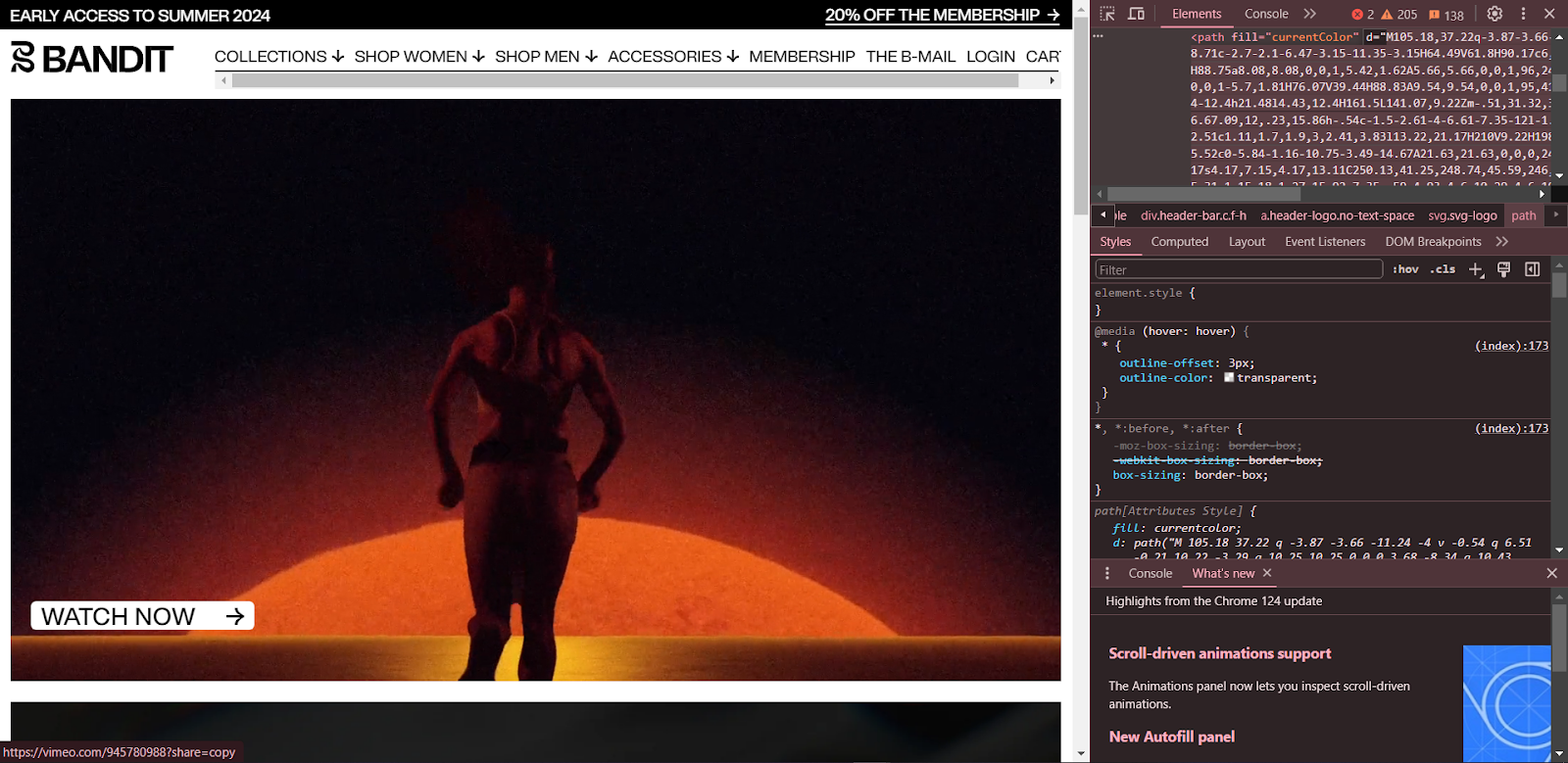Viewport: 1568px width, 763px height.
Task: Open THE B-MAIL link
Action: pyautogui.click(x=910, y=57)
